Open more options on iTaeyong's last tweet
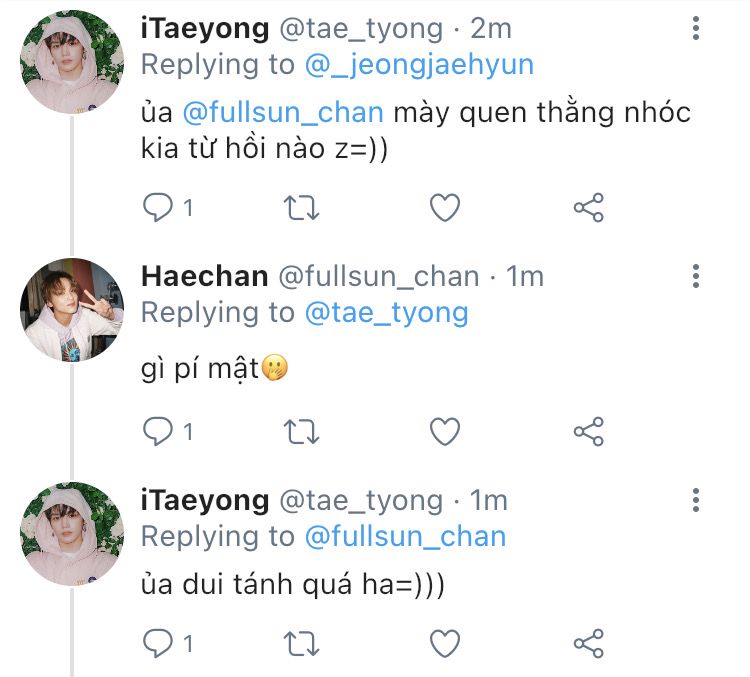The image size is (750, 677). tap(696, 500)
